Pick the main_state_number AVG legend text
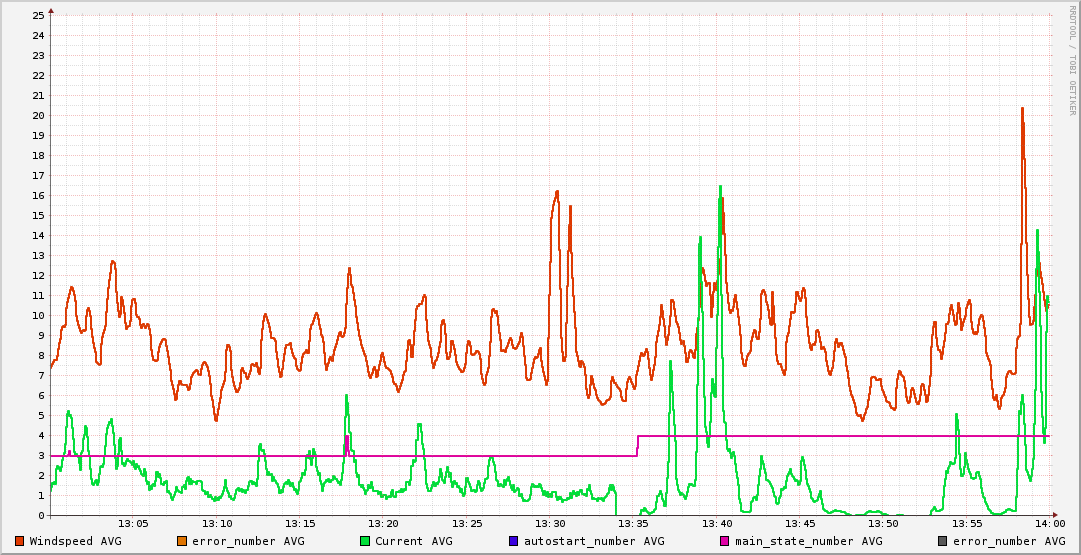 pos(808,541)
